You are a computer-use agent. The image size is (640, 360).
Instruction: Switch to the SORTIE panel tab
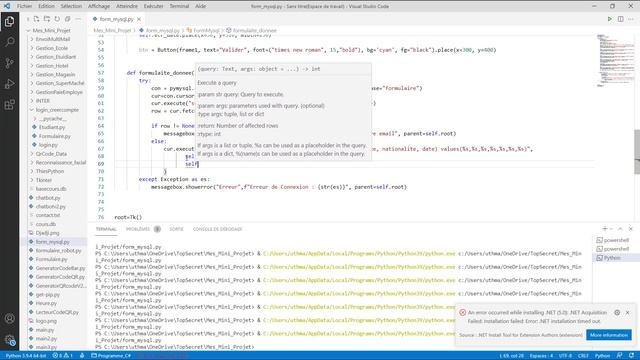point(176,229)
